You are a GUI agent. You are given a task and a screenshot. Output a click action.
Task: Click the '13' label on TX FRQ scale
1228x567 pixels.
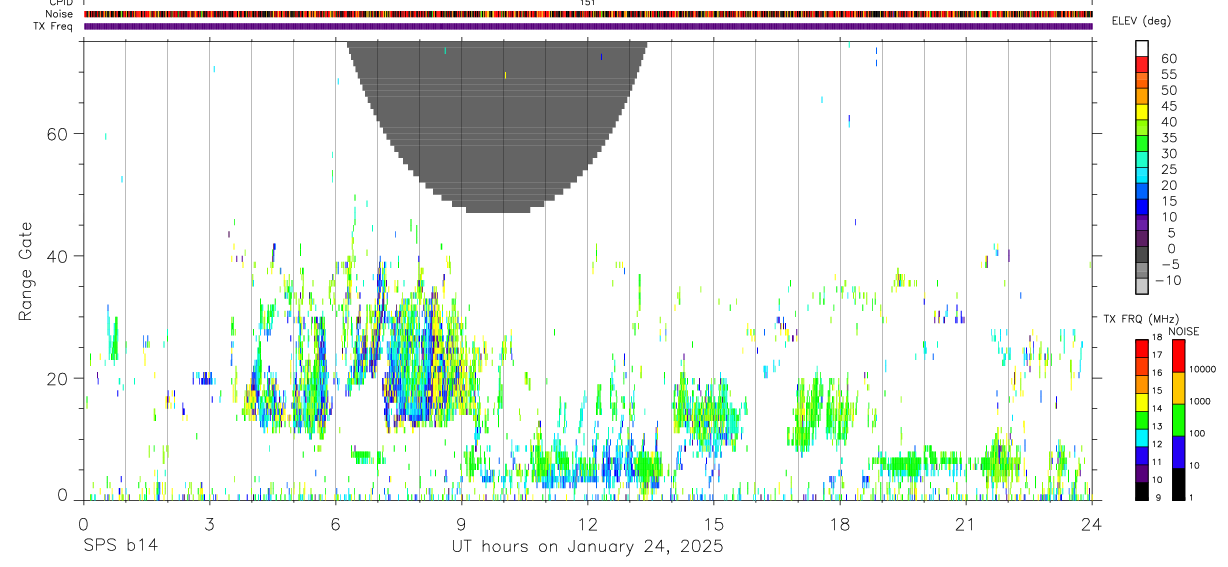pos(1158,426)
